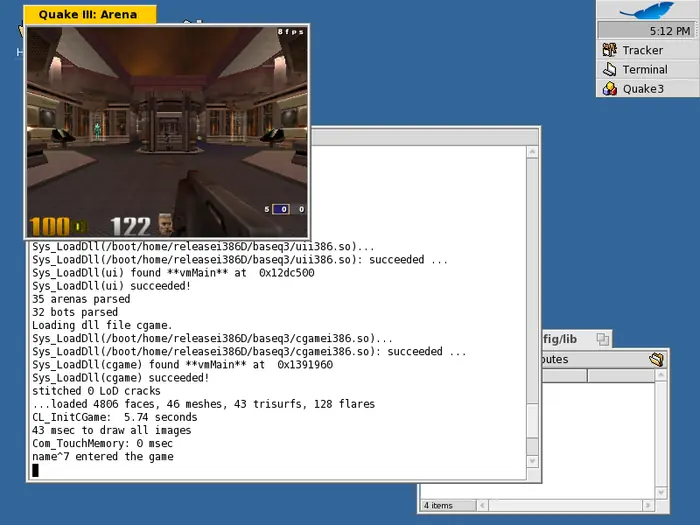Image resolution: width=700 pixels, height=525 pixels.
Task: Click the black cursor block in Terminal
Action: pyautogui.click(x=35, y=470)
